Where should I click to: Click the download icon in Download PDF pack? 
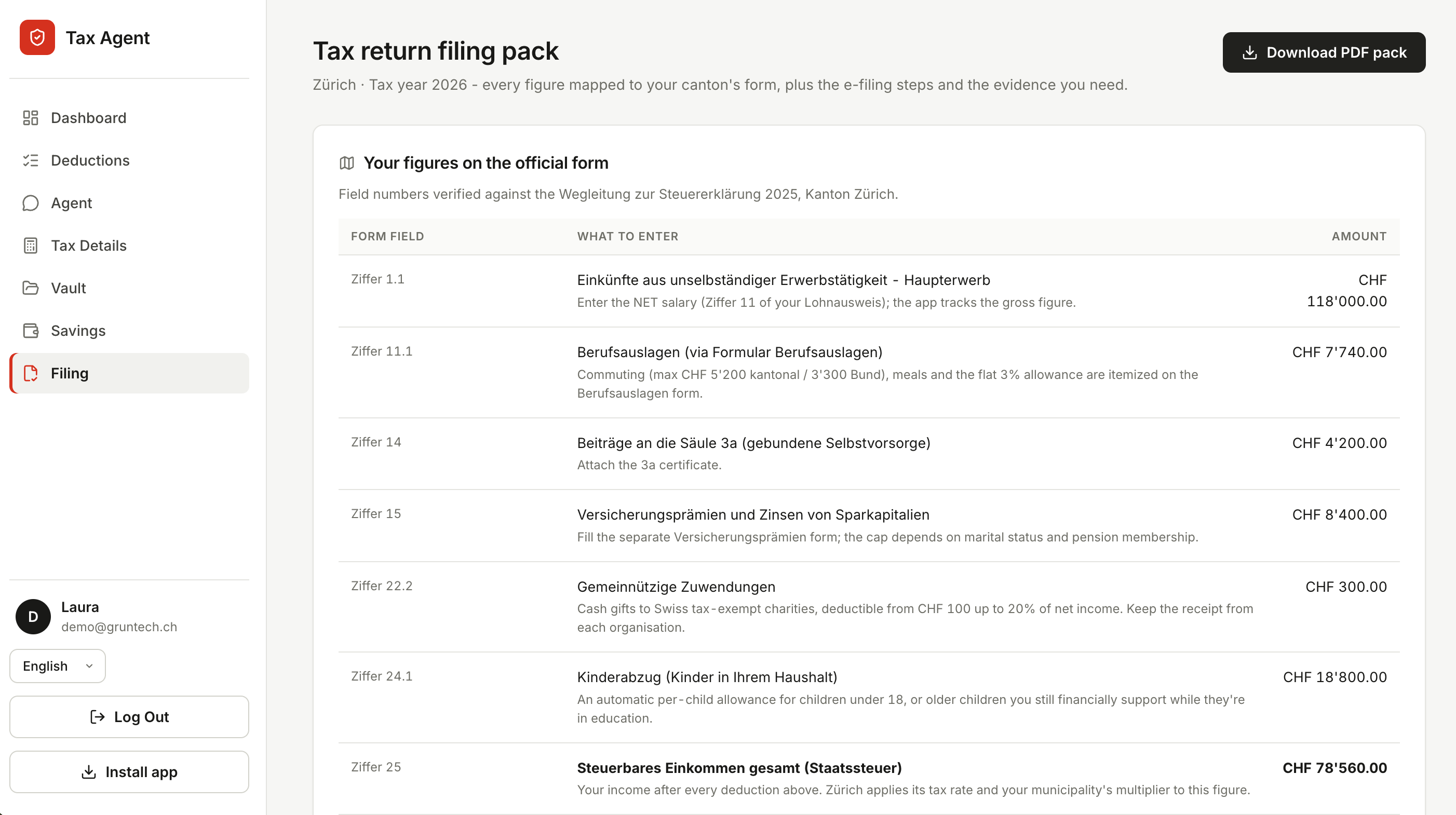[1250, 52]
